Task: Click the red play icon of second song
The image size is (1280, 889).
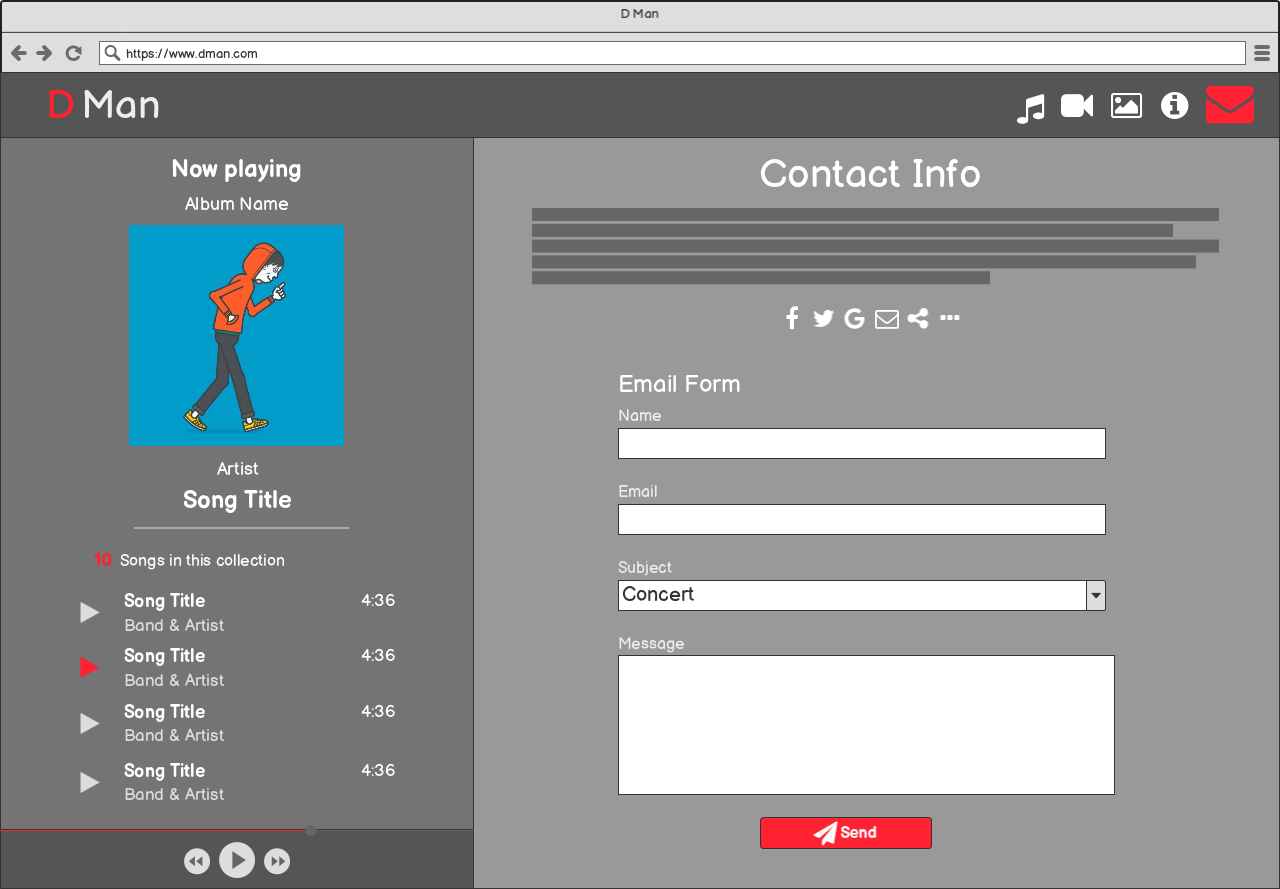Action: point(90,667)
